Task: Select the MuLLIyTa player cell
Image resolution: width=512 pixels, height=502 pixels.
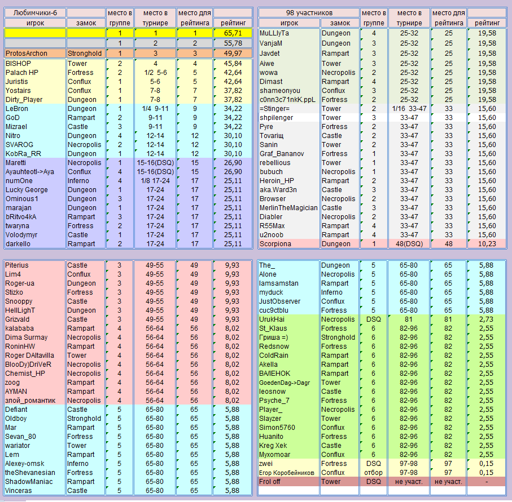Action: click(289, 33)
